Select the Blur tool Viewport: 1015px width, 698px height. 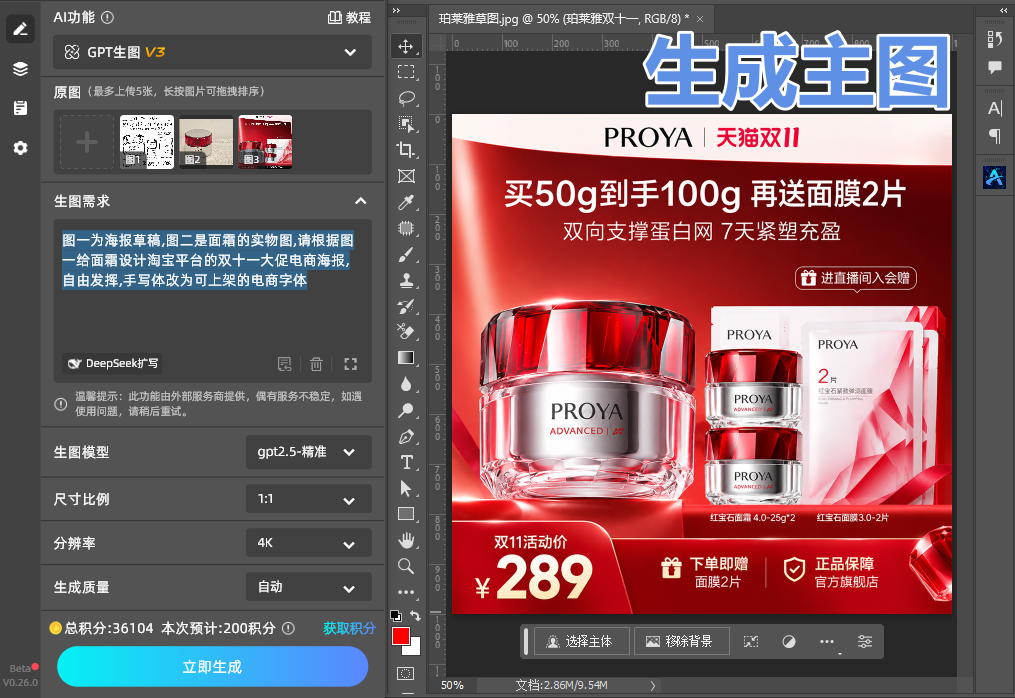(406, 385)
